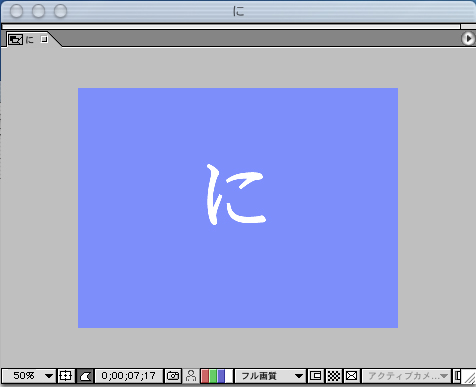
Task: Zoom the に window with third title button
Action: [x=60, y=11]
